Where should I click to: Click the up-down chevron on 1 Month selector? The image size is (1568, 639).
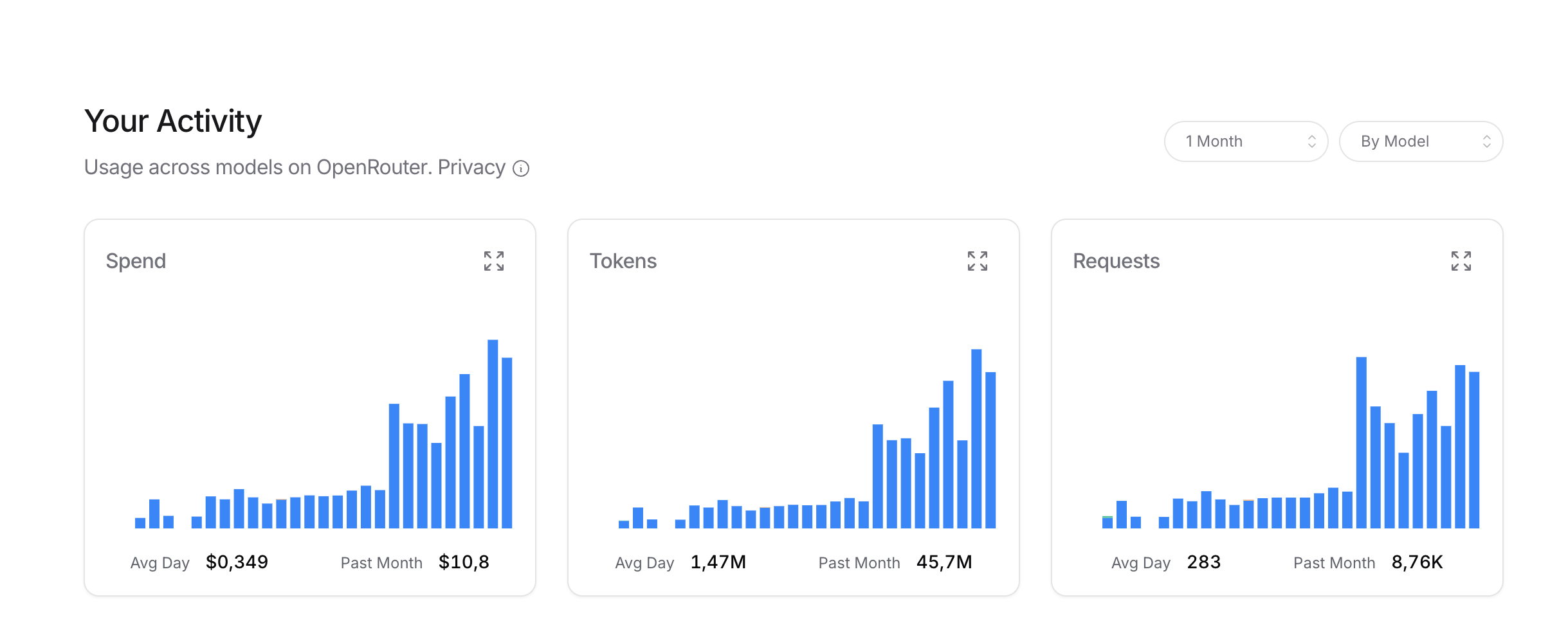1311,141
